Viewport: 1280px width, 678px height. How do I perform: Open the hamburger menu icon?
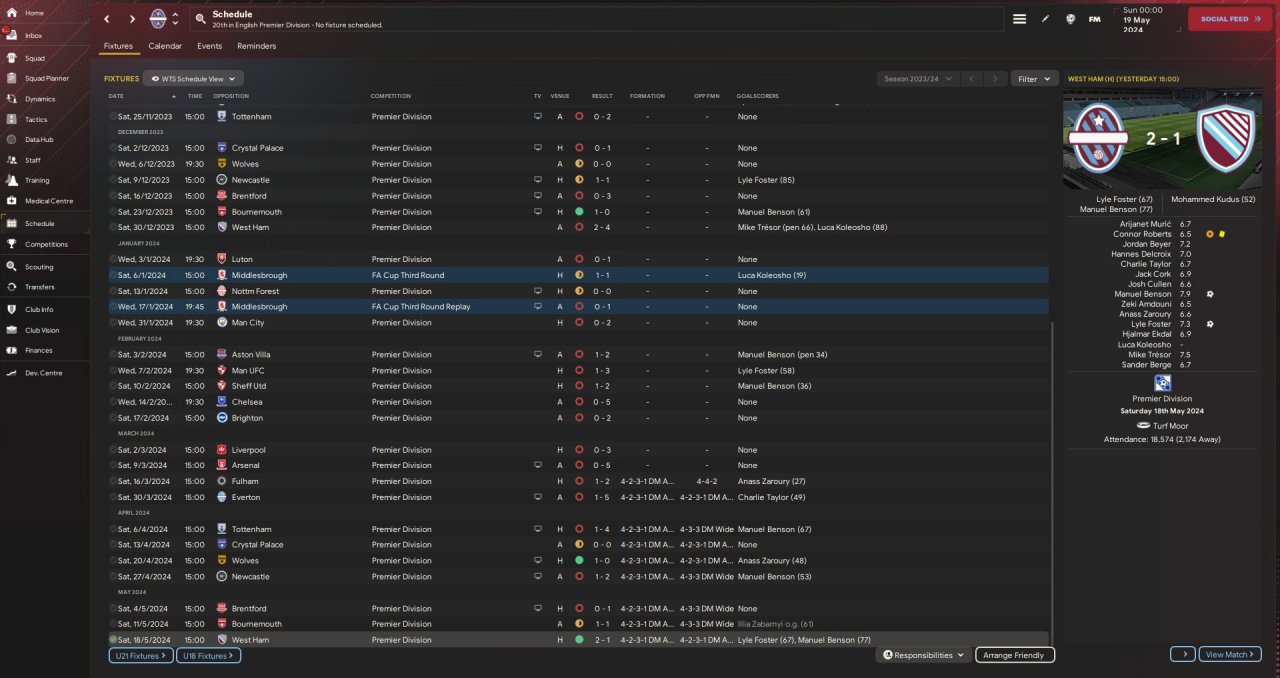(1019, 19)
